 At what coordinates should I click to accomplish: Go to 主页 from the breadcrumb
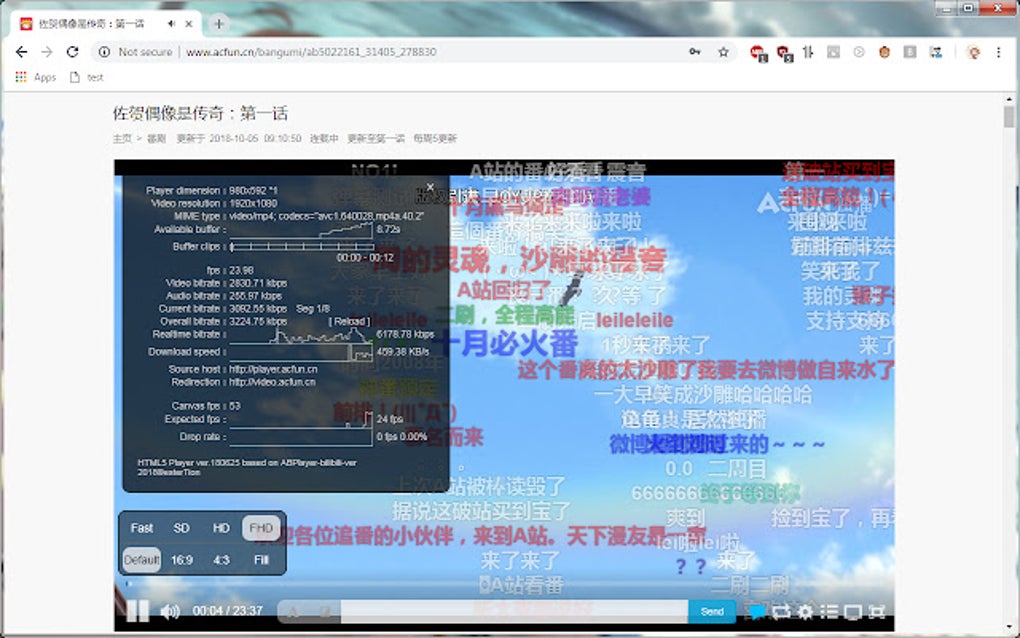pyautogui.click(x=124, y=140)
